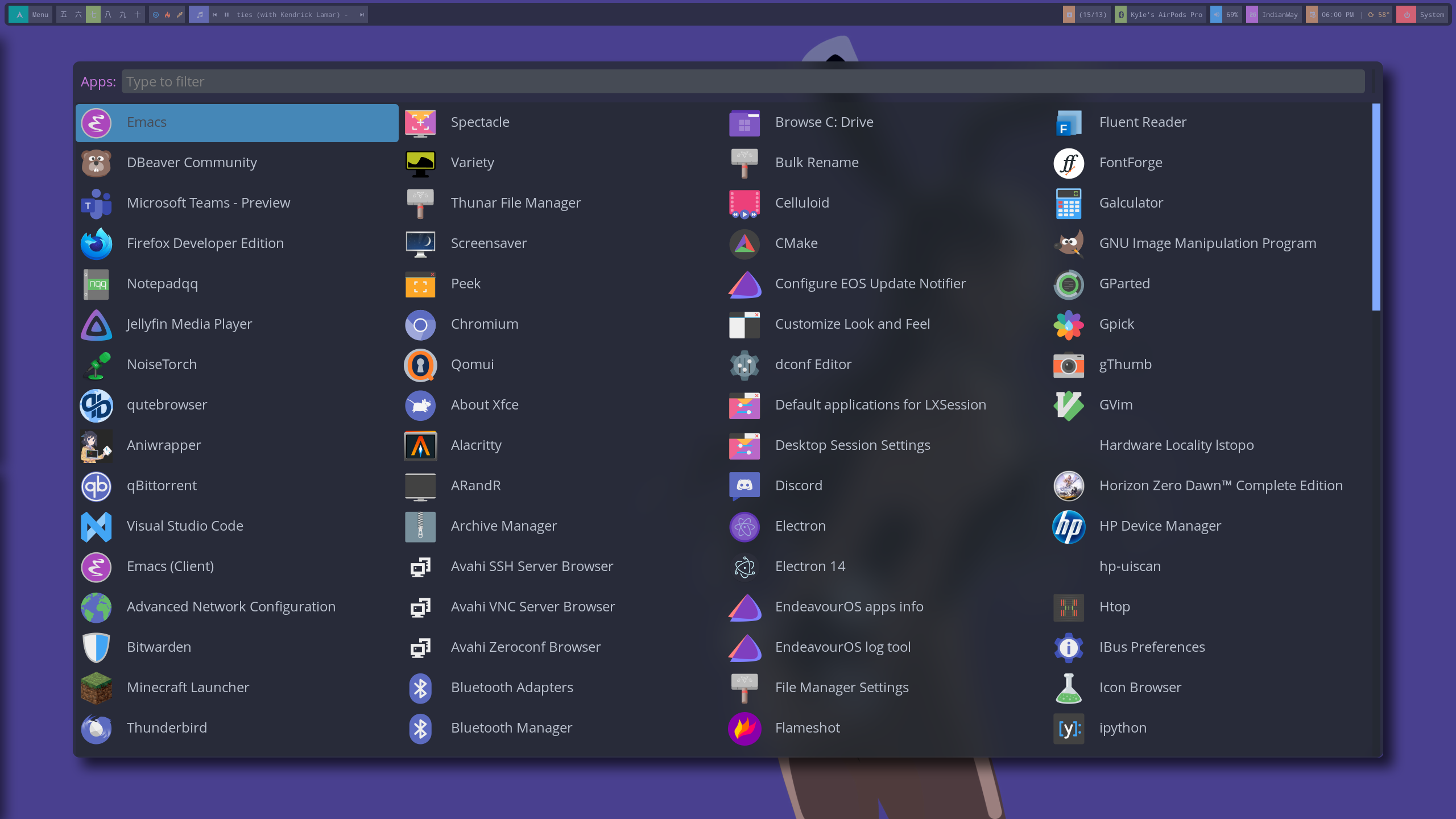Select the Bitwarden shield icon
This screenshot has width=1456, height=819.
(x=96, y=647)
